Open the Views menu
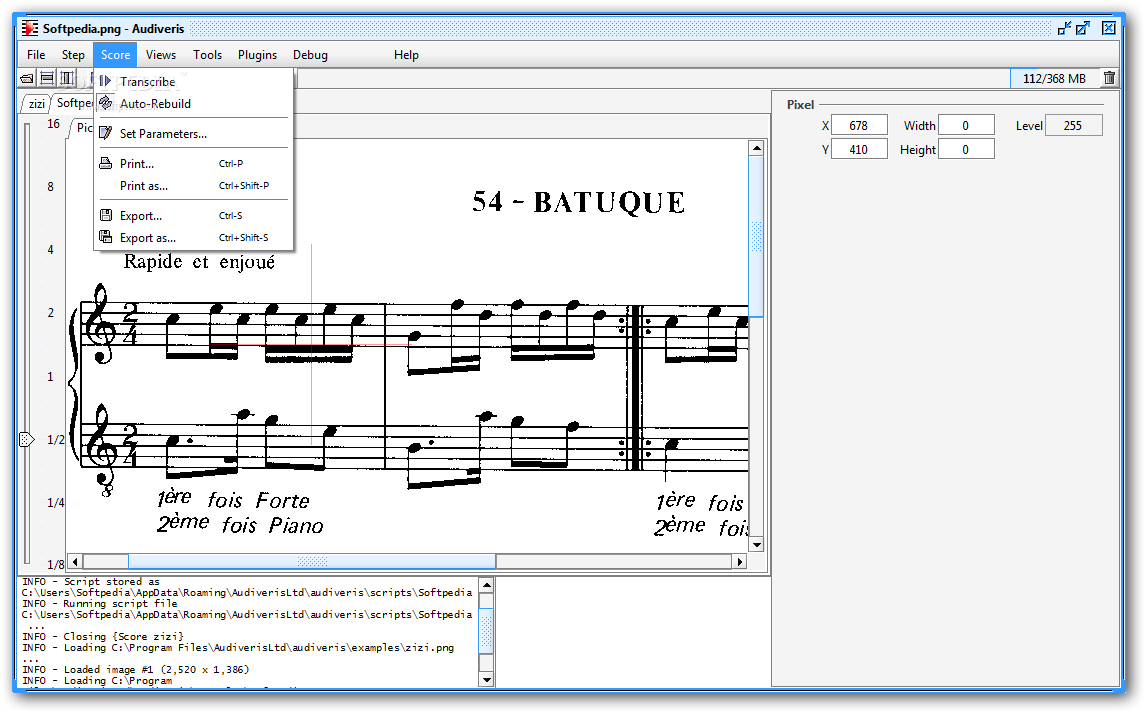Viewport: 1146px width, 713px height. click(161, 55)
